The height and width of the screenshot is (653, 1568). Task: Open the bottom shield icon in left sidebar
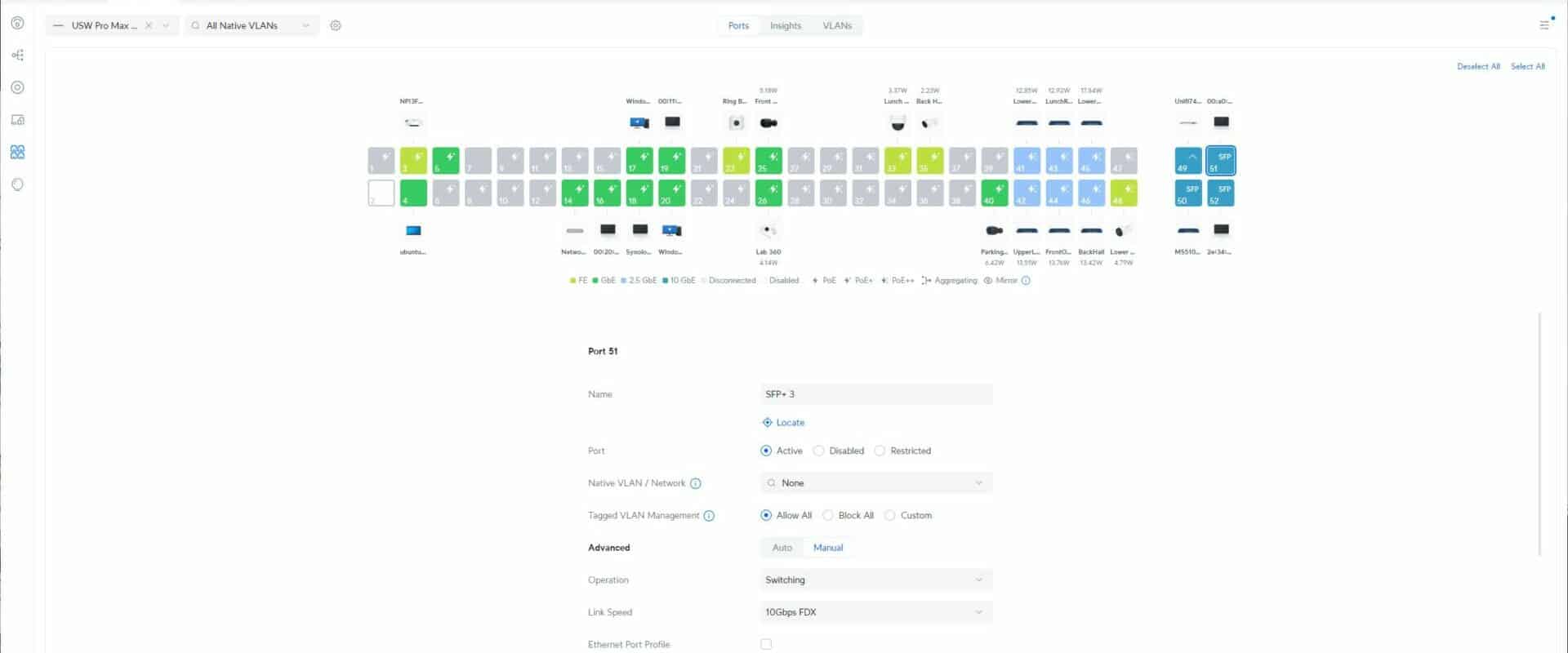click(17, 184)
